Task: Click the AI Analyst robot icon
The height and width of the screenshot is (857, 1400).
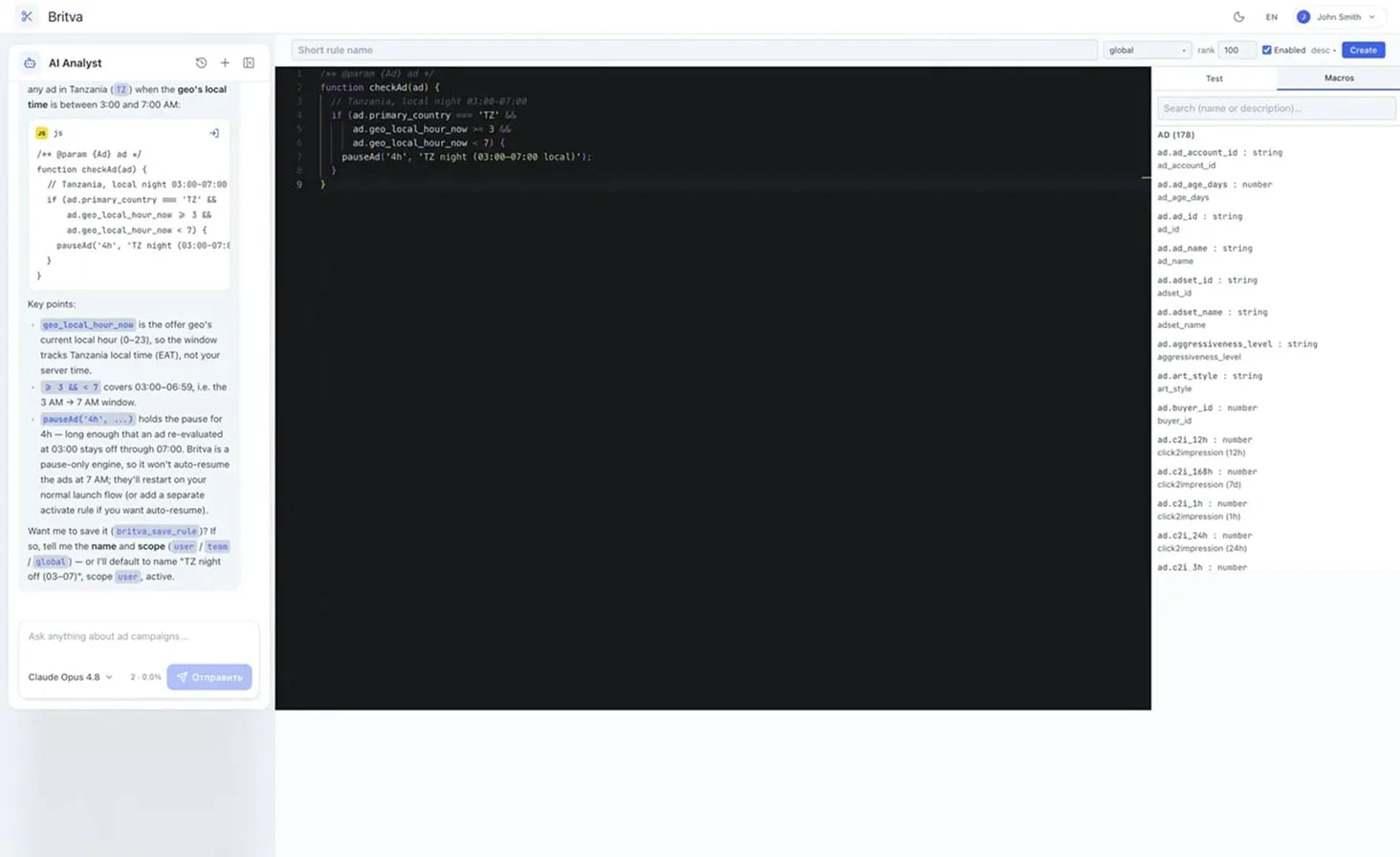Action: click(x=30, y=63)
